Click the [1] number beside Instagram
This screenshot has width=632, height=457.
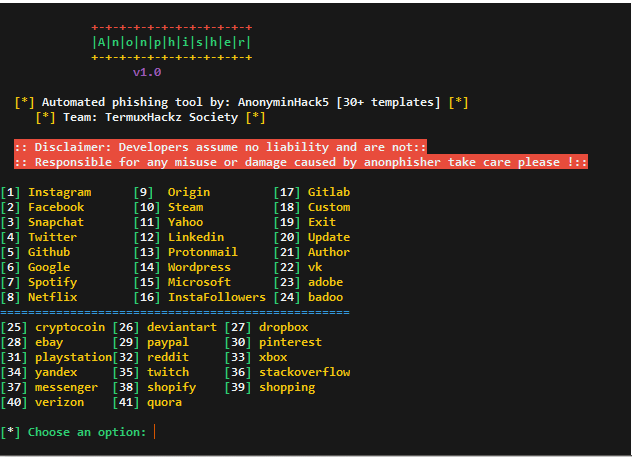point(10,193)
